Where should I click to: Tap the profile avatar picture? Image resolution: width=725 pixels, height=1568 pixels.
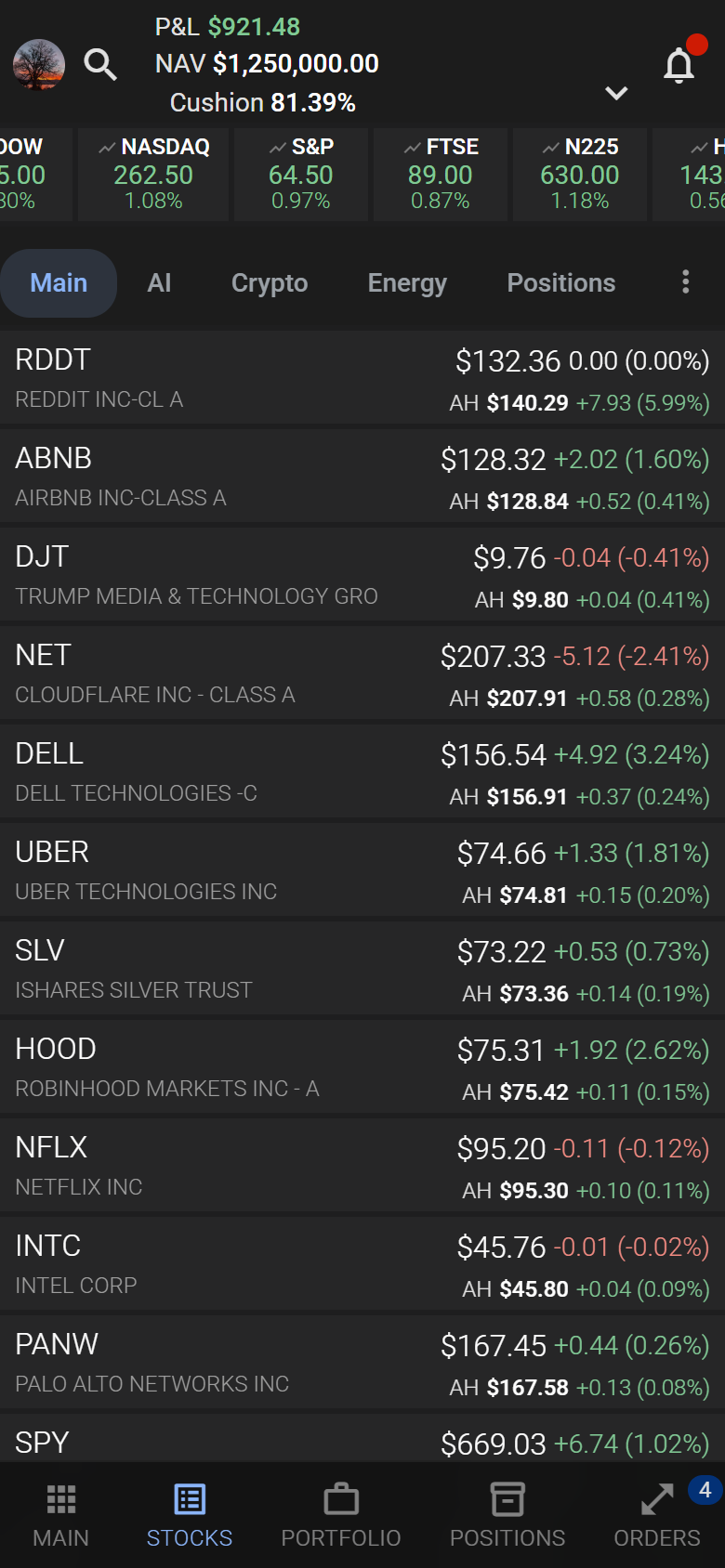pyautogui.click(x=39, y=65)
